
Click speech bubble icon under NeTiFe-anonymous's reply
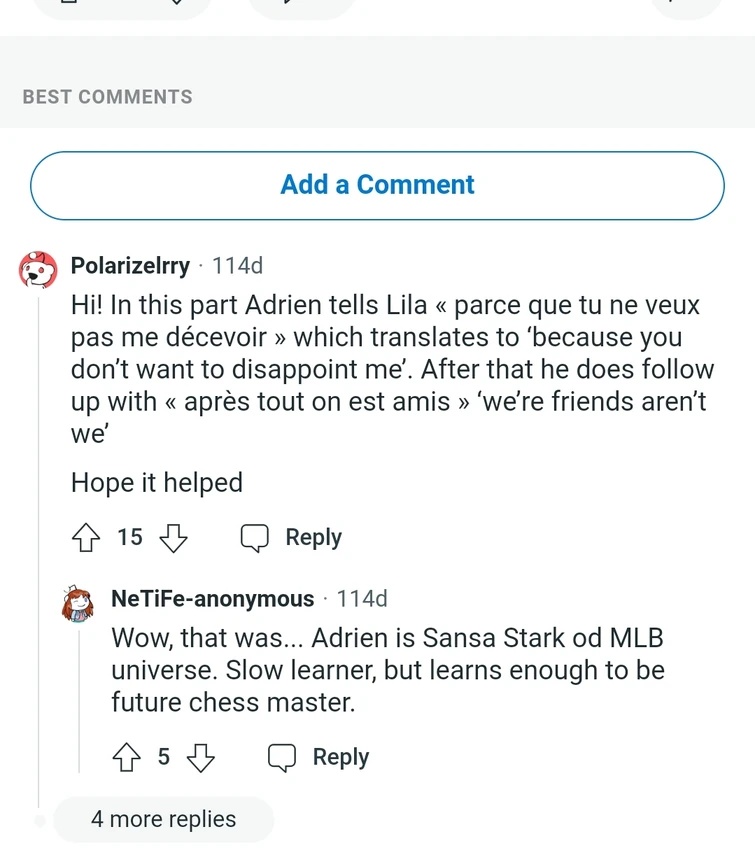point(282,758)
